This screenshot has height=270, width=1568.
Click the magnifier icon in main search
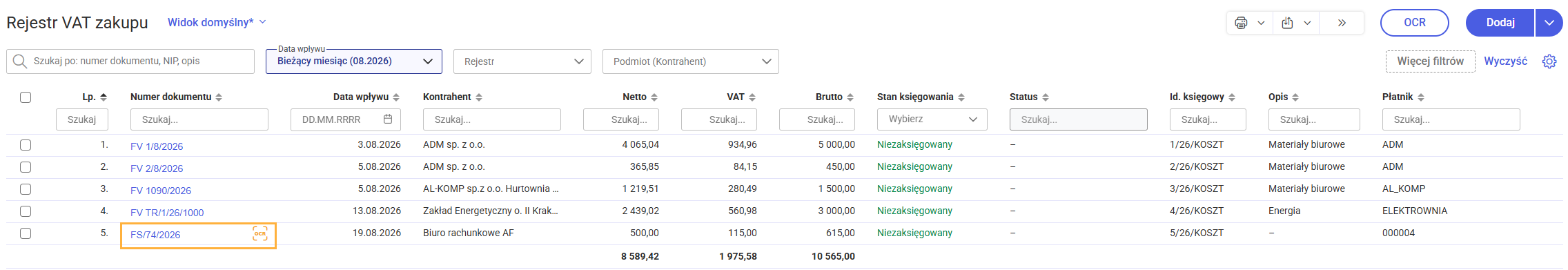[20, 61]
